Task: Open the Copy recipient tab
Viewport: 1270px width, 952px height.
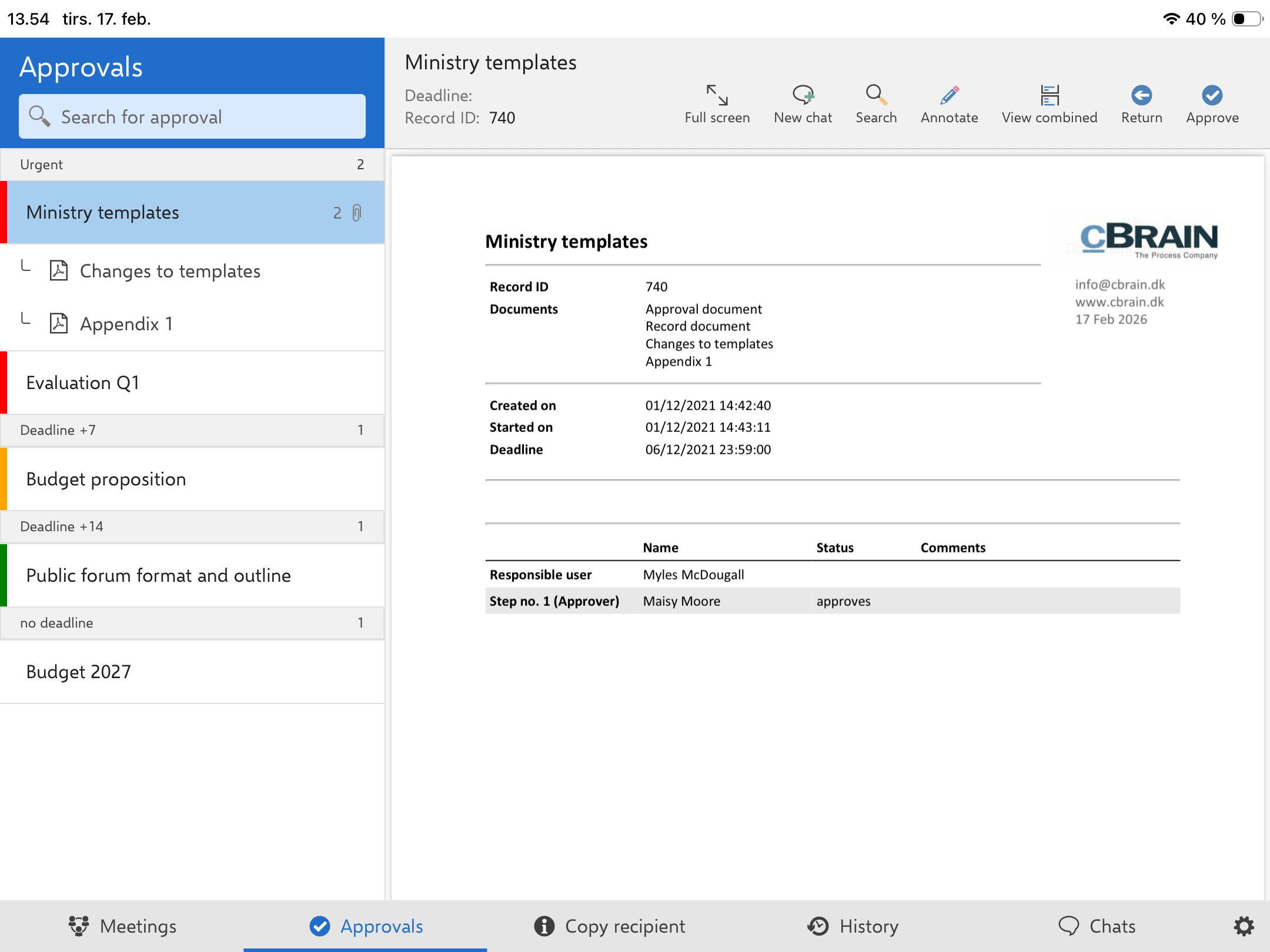Action: pyautogui.click(x=609, y=926)
